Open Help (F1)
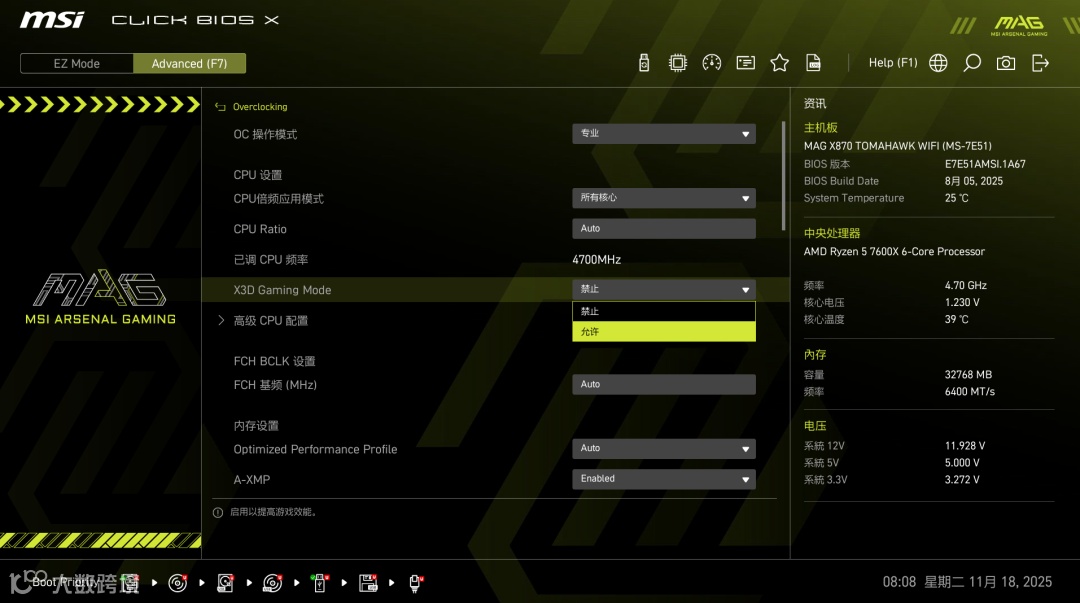Screen dimensions: 1080x603 pyautogui.click(x=893, y=63)
